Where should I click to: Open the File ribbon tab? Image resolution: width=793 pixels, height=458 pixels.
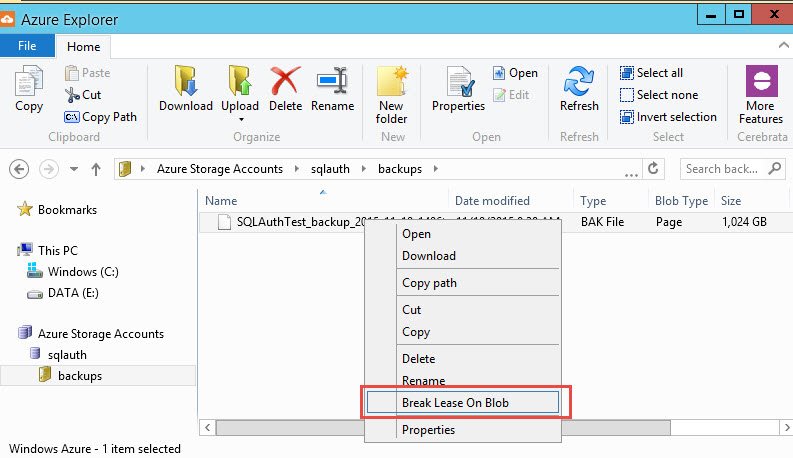click(27, 46)
